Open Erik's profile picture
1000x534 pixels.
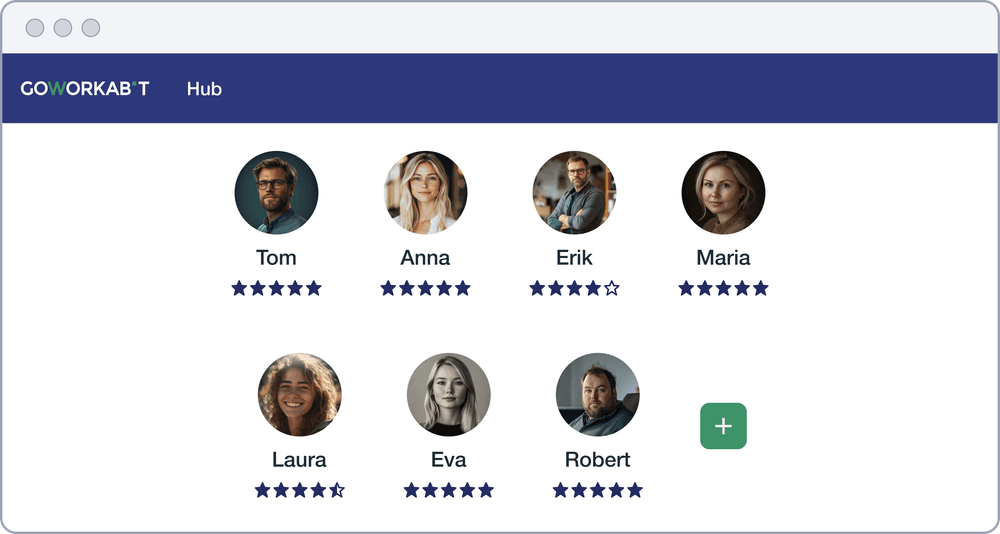pyautogui.click(x=574, y=193)
